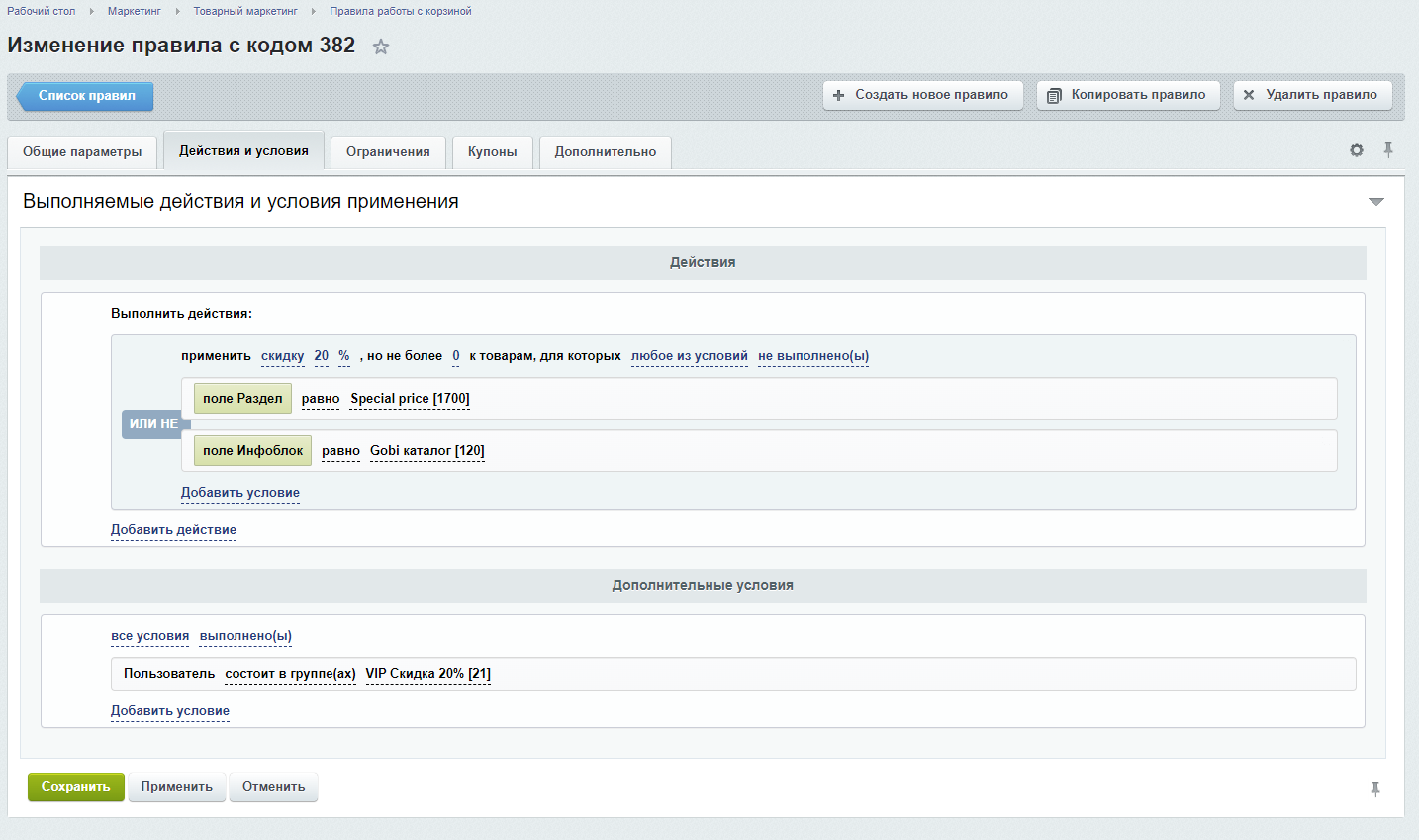Click the favorites star next to page title
1419x840 pixels.
pyautogui.click(x=381, y=47)
